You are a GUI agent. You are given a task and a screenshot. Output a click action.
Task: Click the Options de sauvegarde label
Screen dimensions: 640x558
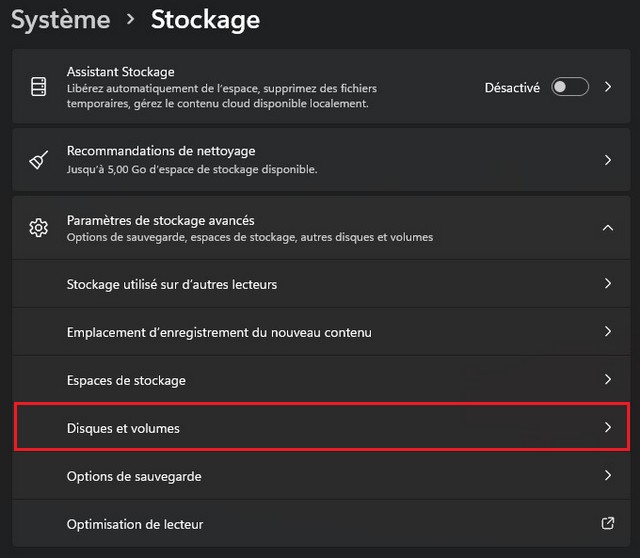(133, 476)
